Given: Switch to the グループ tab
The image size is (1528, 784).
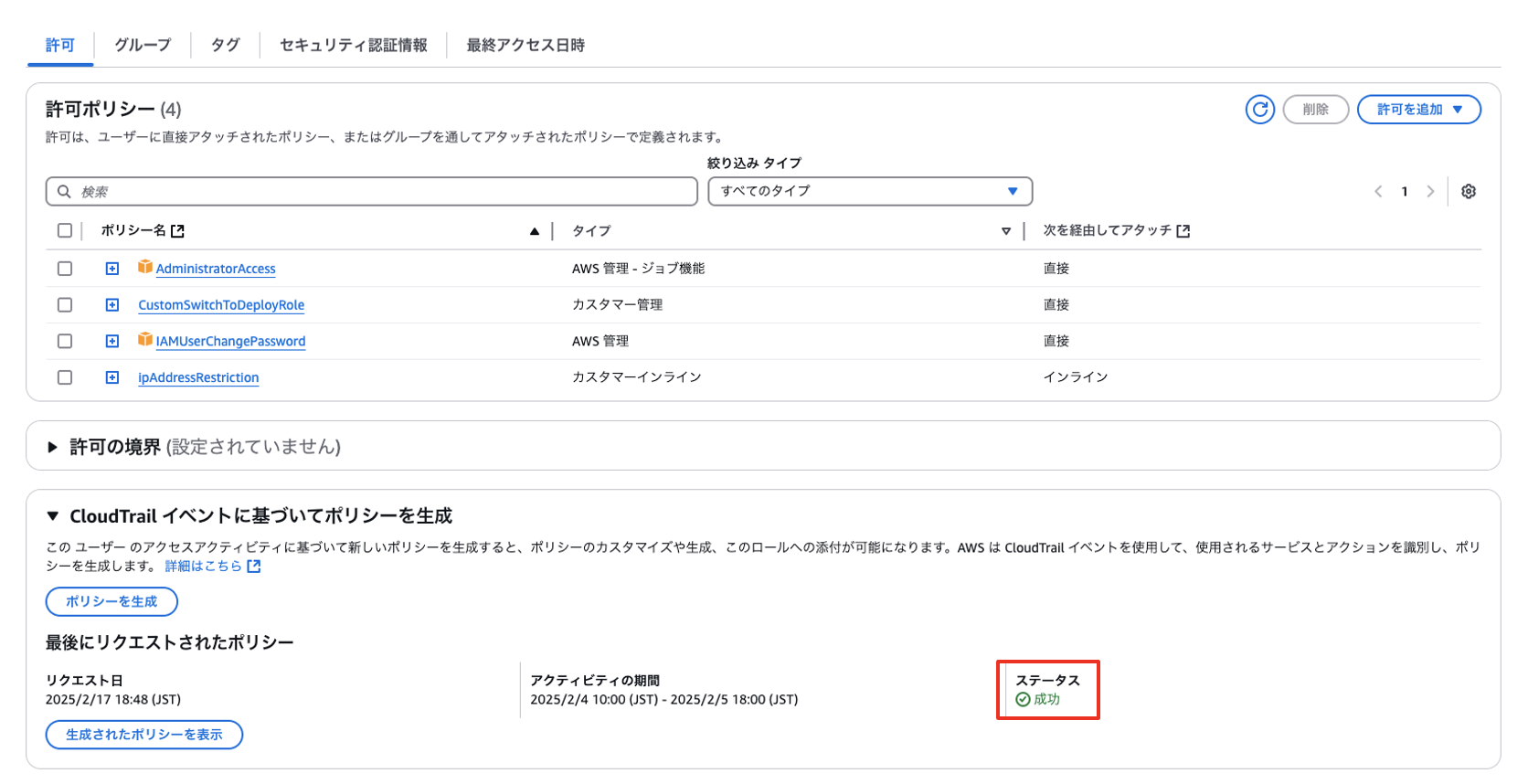Looking at the screenshot, I should point(143,45).
